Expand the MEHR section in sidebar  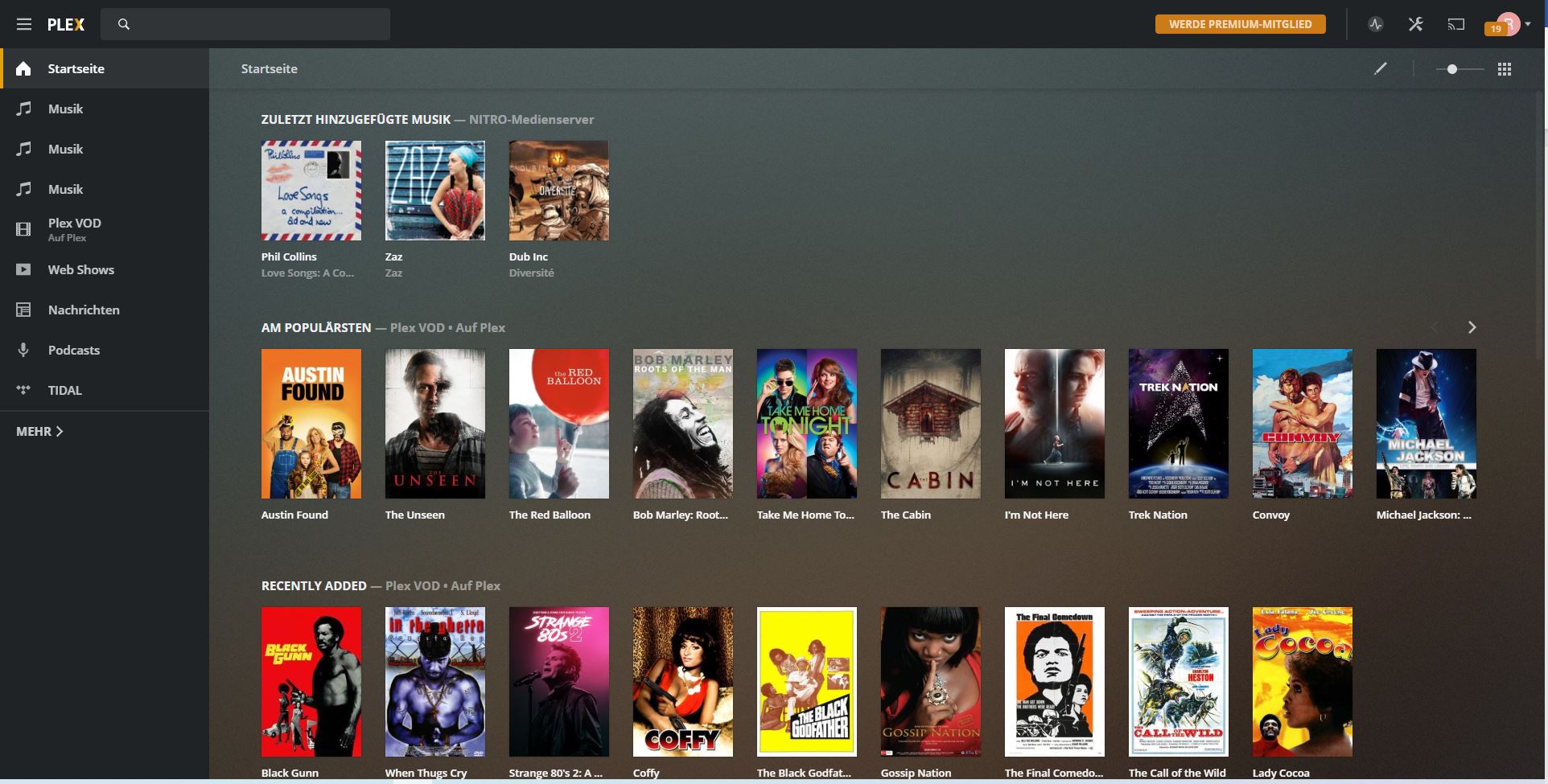[39, 431]
